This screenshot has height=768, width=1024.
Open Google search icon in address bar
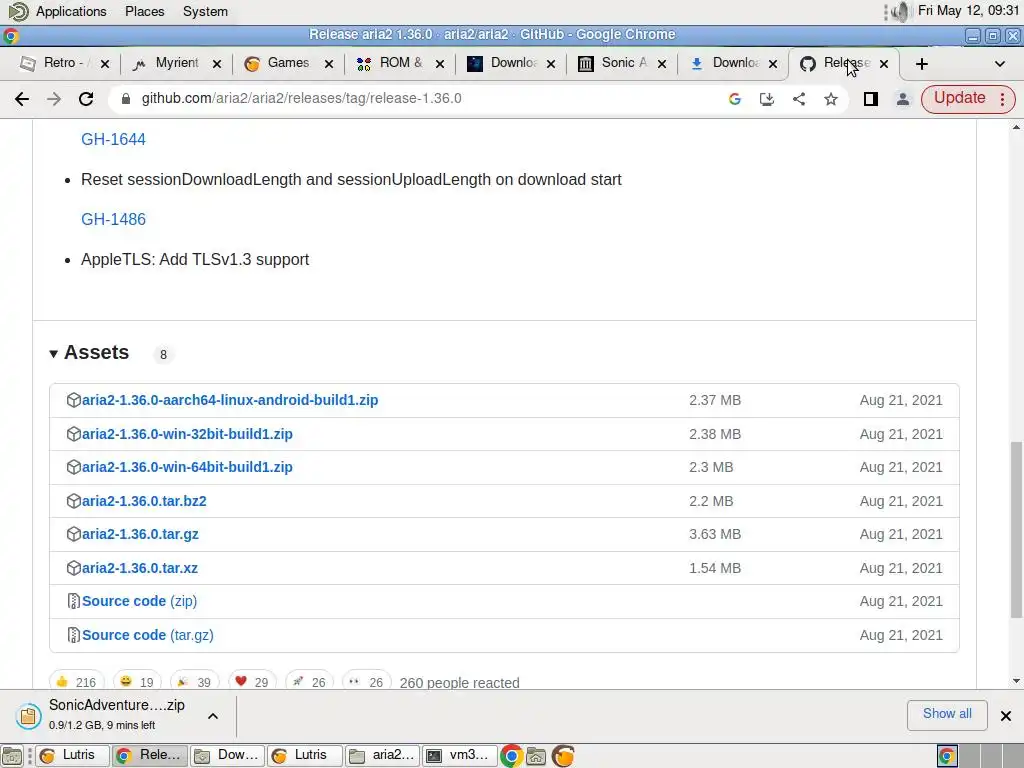(735, 99)
